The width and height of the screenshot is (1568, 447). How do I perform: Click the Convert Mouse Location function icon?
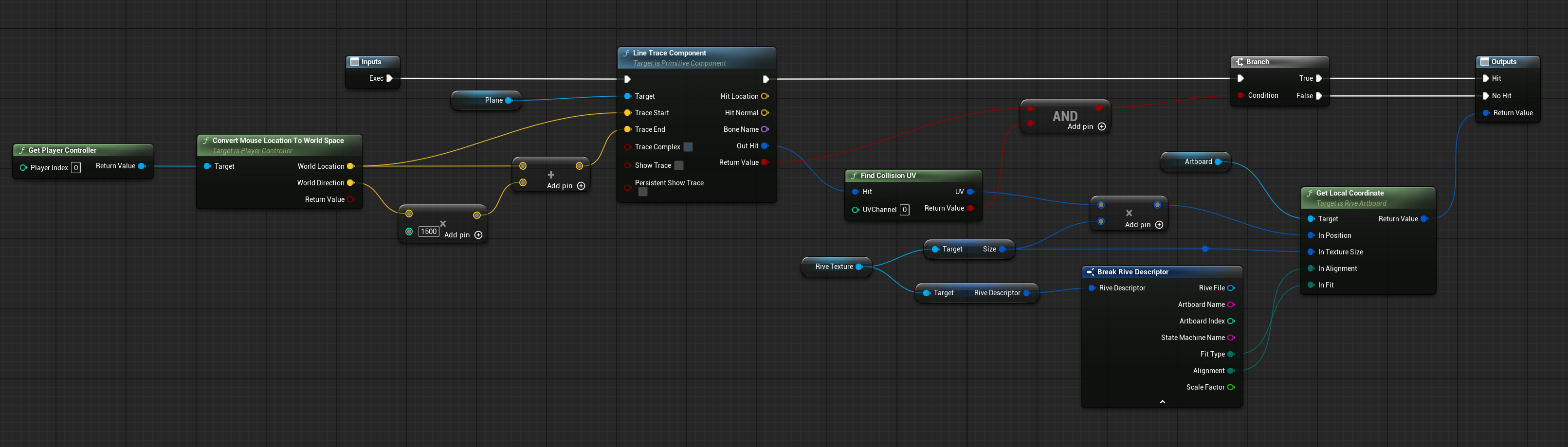[x=206, y=140]
